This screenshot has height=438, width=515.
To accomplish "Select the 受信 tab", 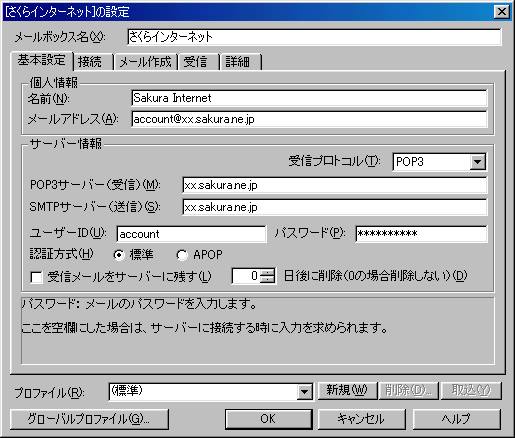I will point(198,62).
